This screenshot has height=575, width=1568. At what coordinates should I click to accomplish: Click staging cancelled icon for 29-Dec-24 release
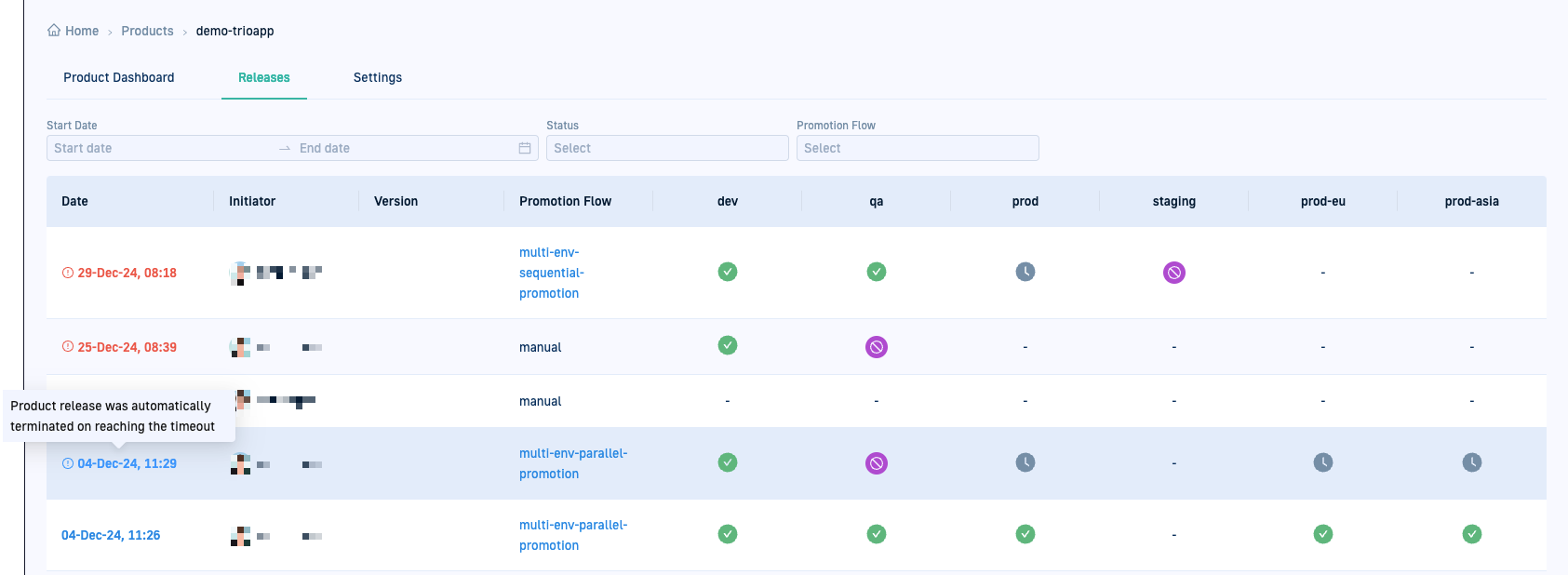click(x=1173, y=273)
